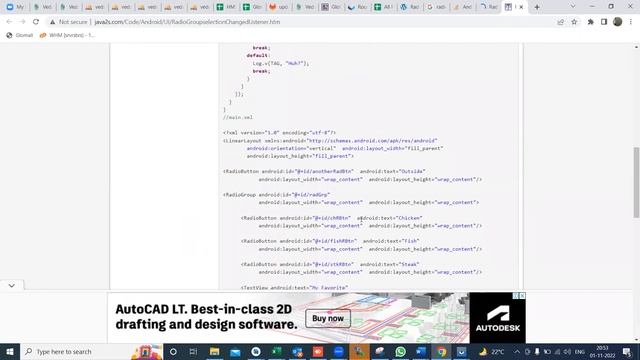This screenshot has width=640, height=360.
Task: Click the Buy now ad button
Action: 328,318
